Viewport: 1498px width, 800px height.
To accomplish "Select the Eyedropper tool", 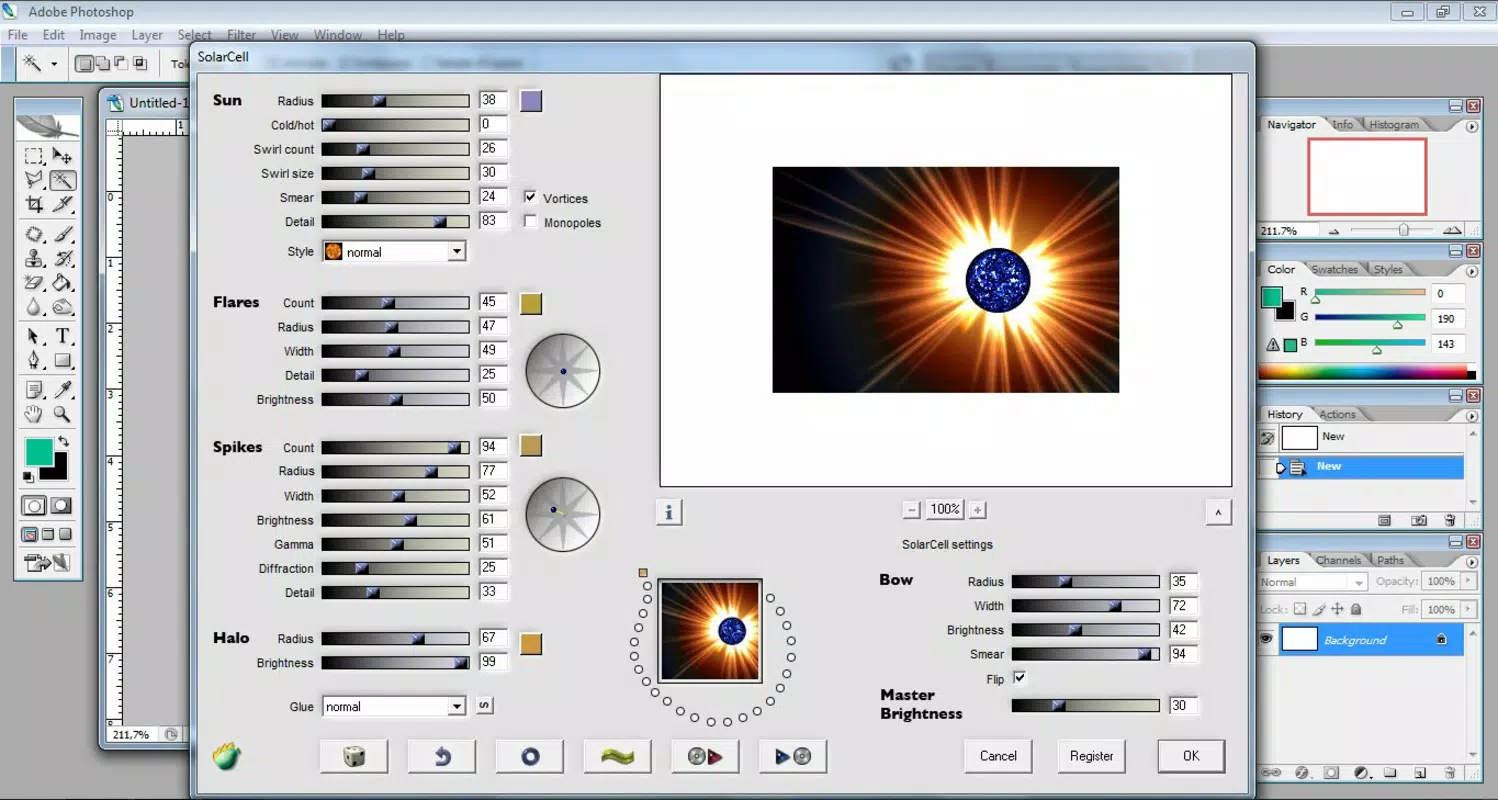I will coord(63,390).
